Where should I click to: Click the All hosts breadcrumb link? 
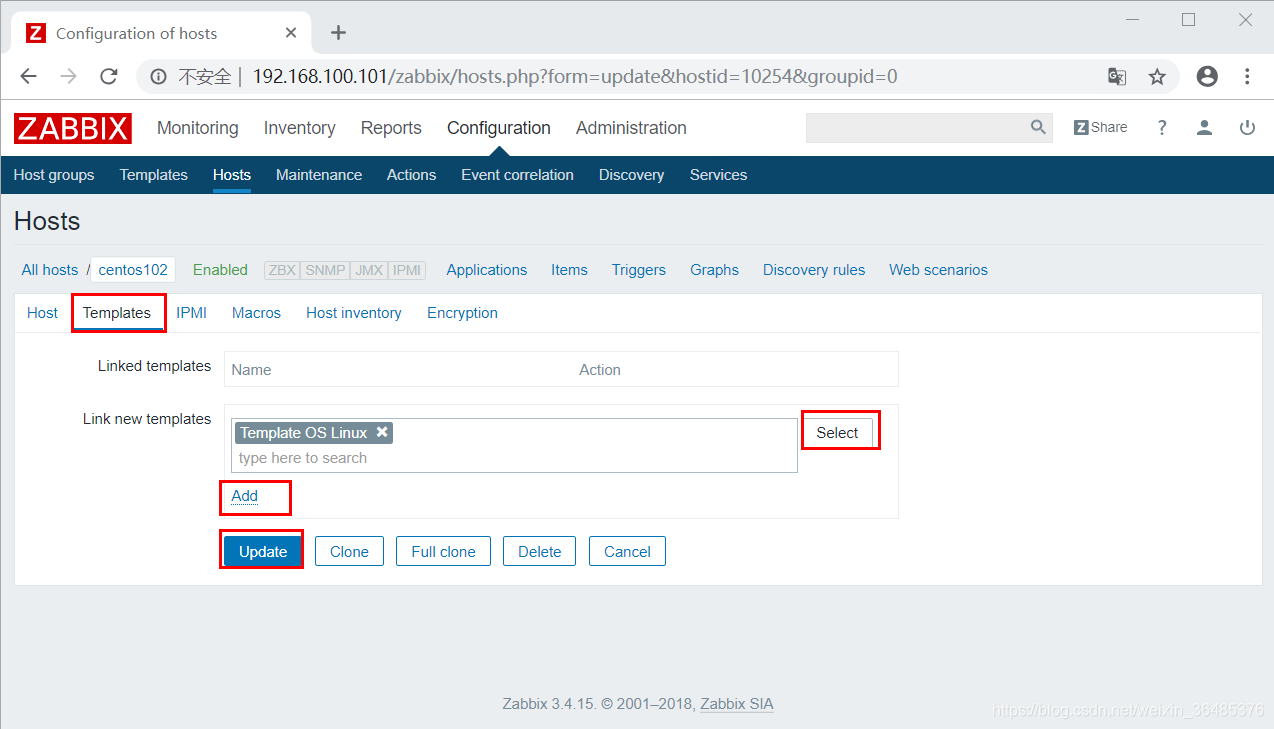tap(50, 270)
